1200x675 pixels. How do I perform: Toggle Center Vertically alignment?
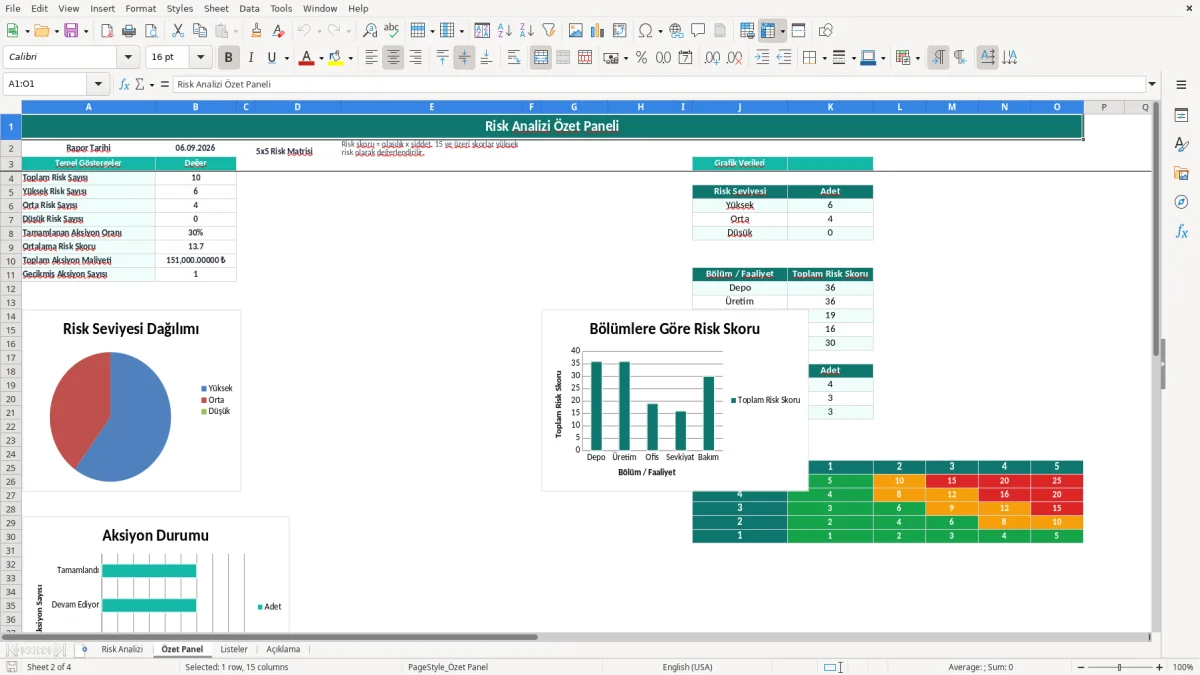(464, 58)
